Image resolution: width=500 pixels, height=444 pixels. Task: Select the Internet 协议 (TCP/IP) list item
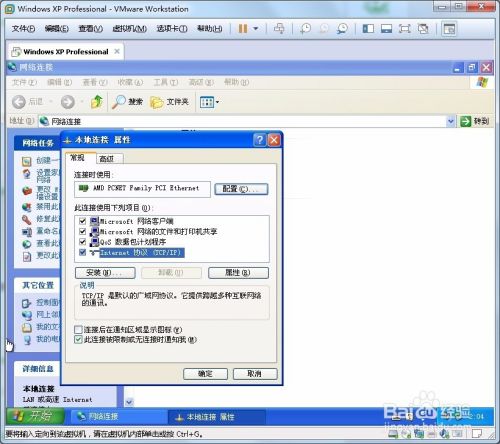141,252
